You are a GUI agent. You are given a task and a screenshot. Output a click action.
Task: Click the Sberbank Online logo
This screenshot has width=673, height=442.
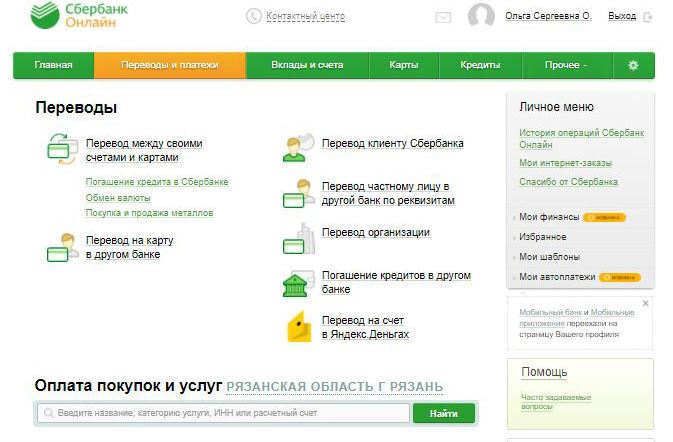pos(79,15)
